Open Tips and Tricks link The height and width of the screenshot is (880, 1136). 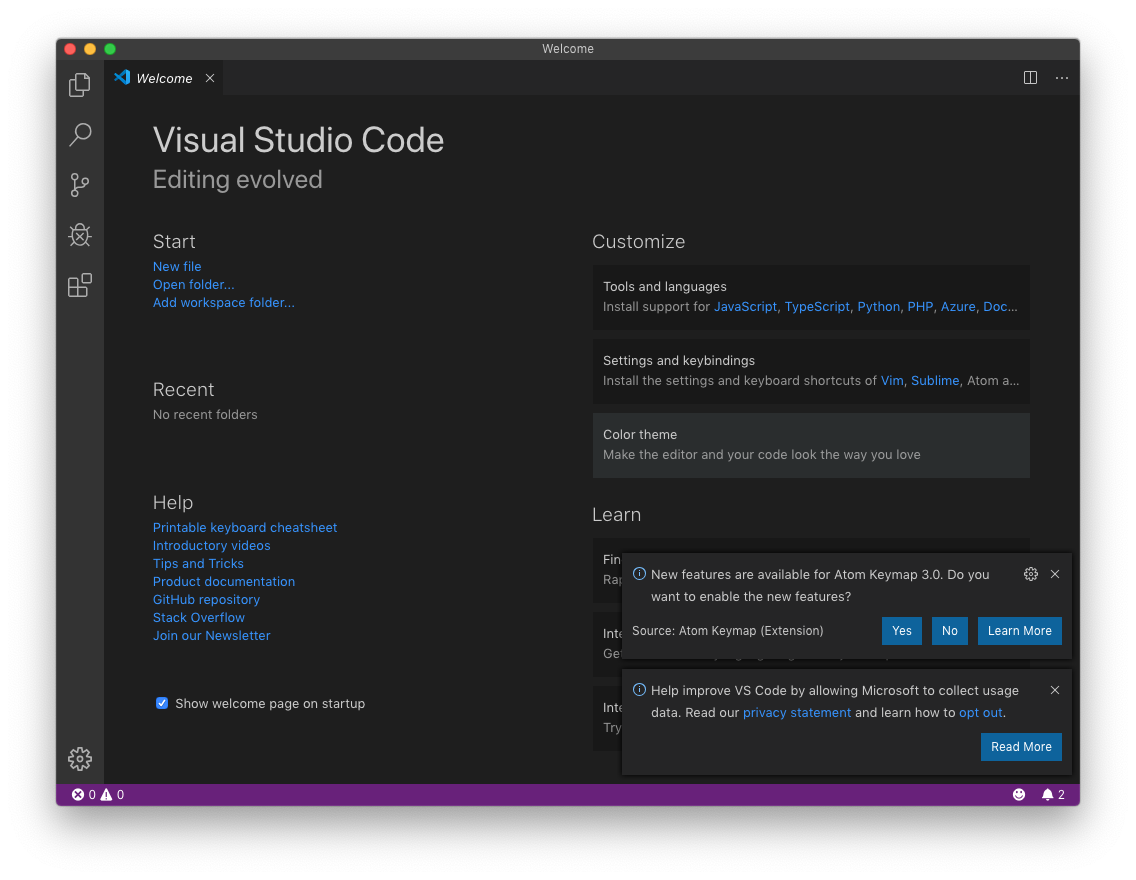[x=198, y=563]
